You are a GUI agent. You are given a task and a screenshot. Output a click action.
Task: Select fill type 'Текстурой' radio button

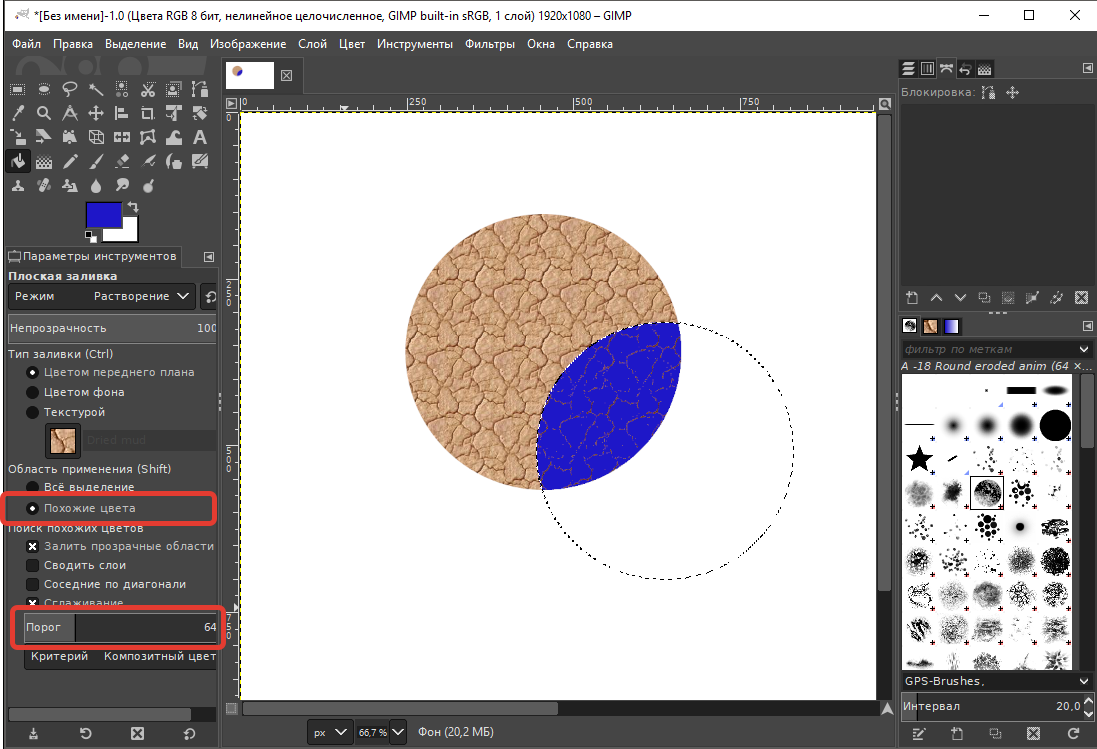(x=33, y=412)
